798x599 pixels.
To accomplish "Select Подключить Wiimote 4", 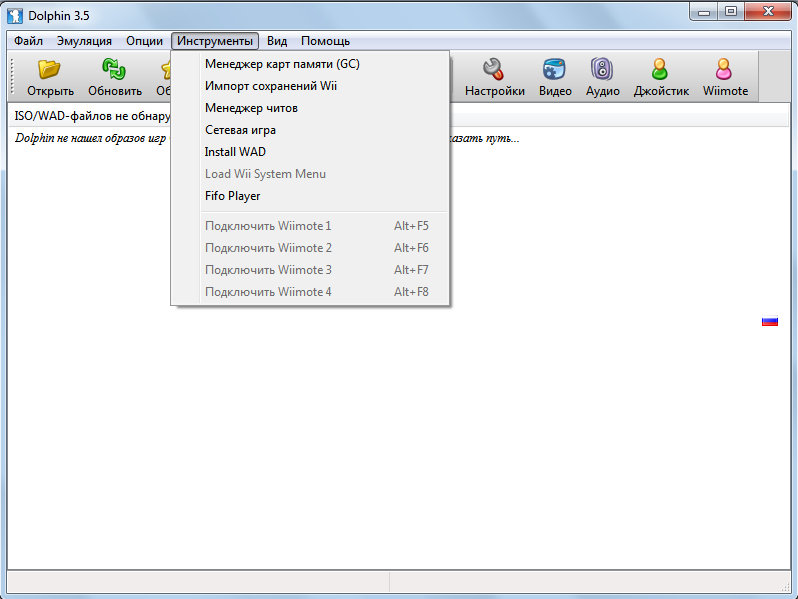I will [310, 292].
